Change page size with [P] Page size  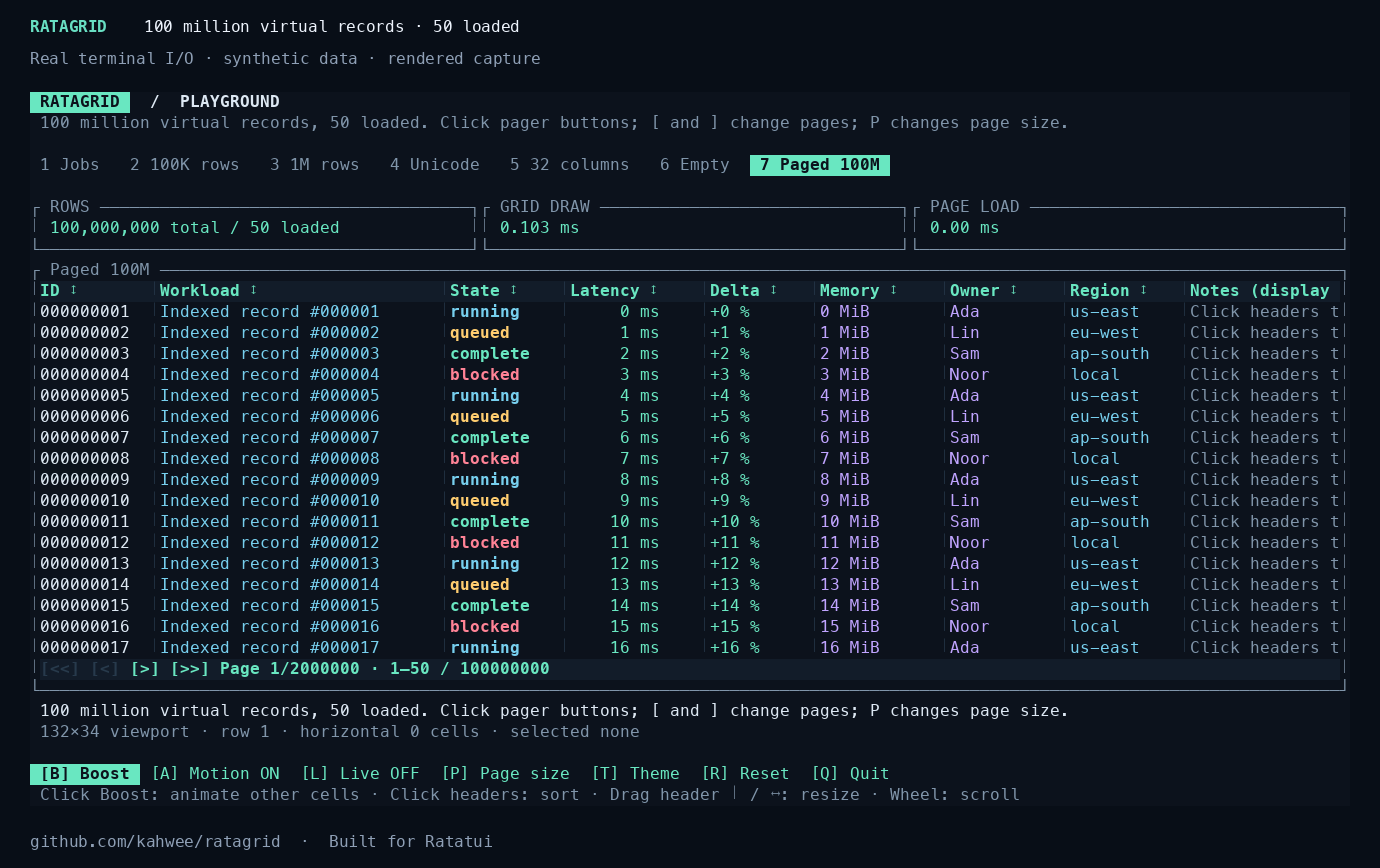[505, 774]
